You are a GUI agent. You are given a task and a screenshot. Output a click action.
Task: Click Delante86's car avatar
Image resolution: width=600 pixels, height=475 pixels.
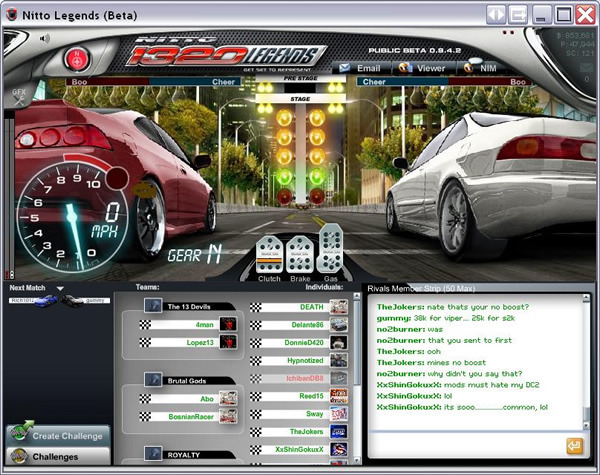click(339, 325)
